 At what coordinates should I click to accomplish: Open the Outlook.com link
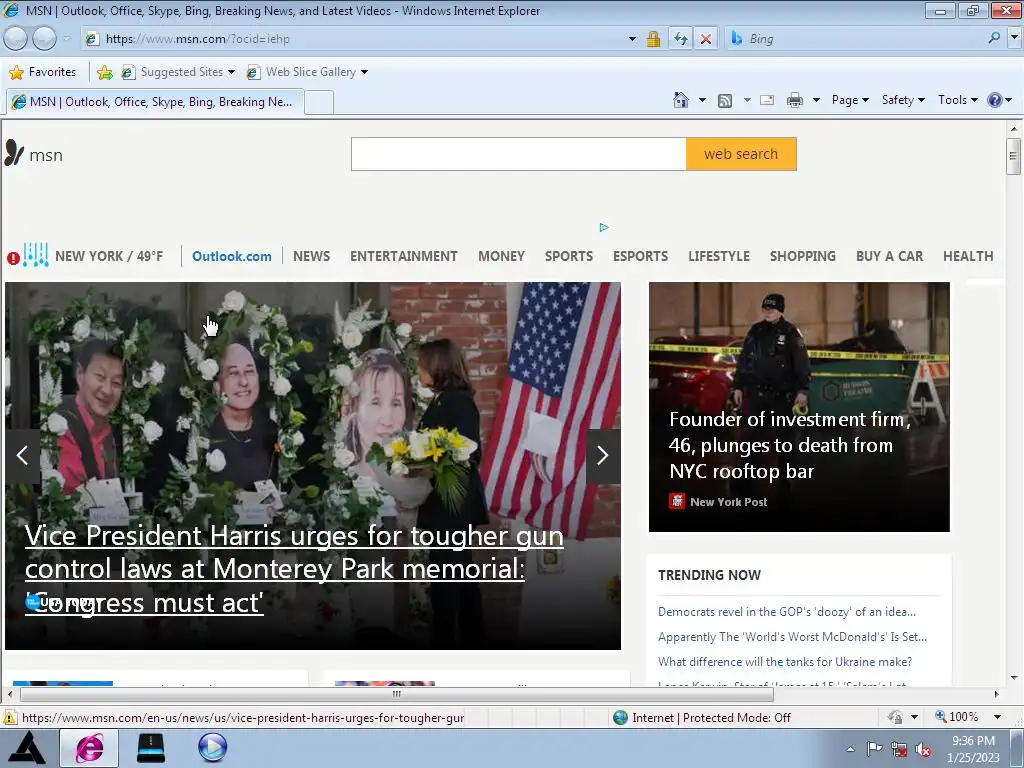pyautogui.click(x=232, y=256)
